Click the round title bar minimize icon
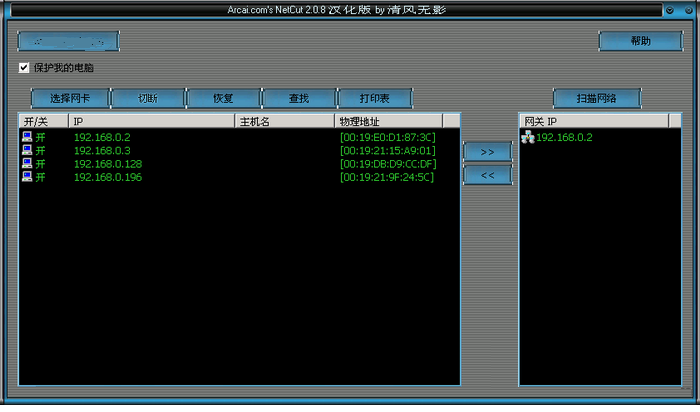This screenshot has height=412, width=700. [x=670, y=9]
